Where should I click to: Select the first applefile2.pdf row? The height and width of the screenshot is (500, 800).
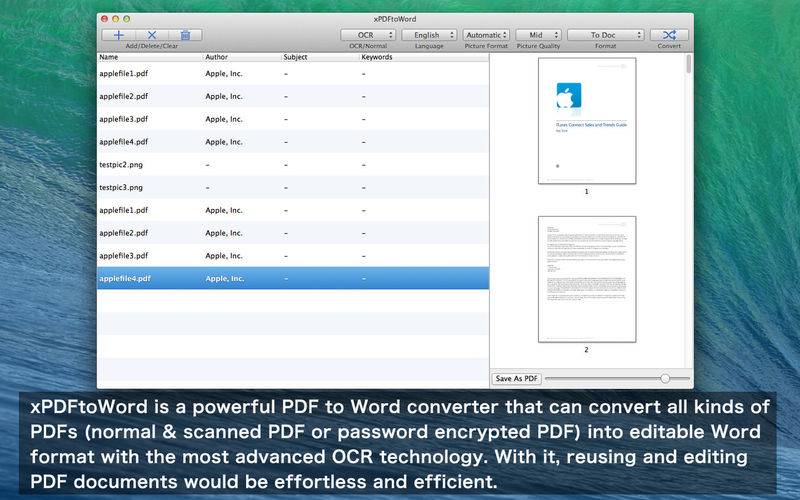click(293, 96)
